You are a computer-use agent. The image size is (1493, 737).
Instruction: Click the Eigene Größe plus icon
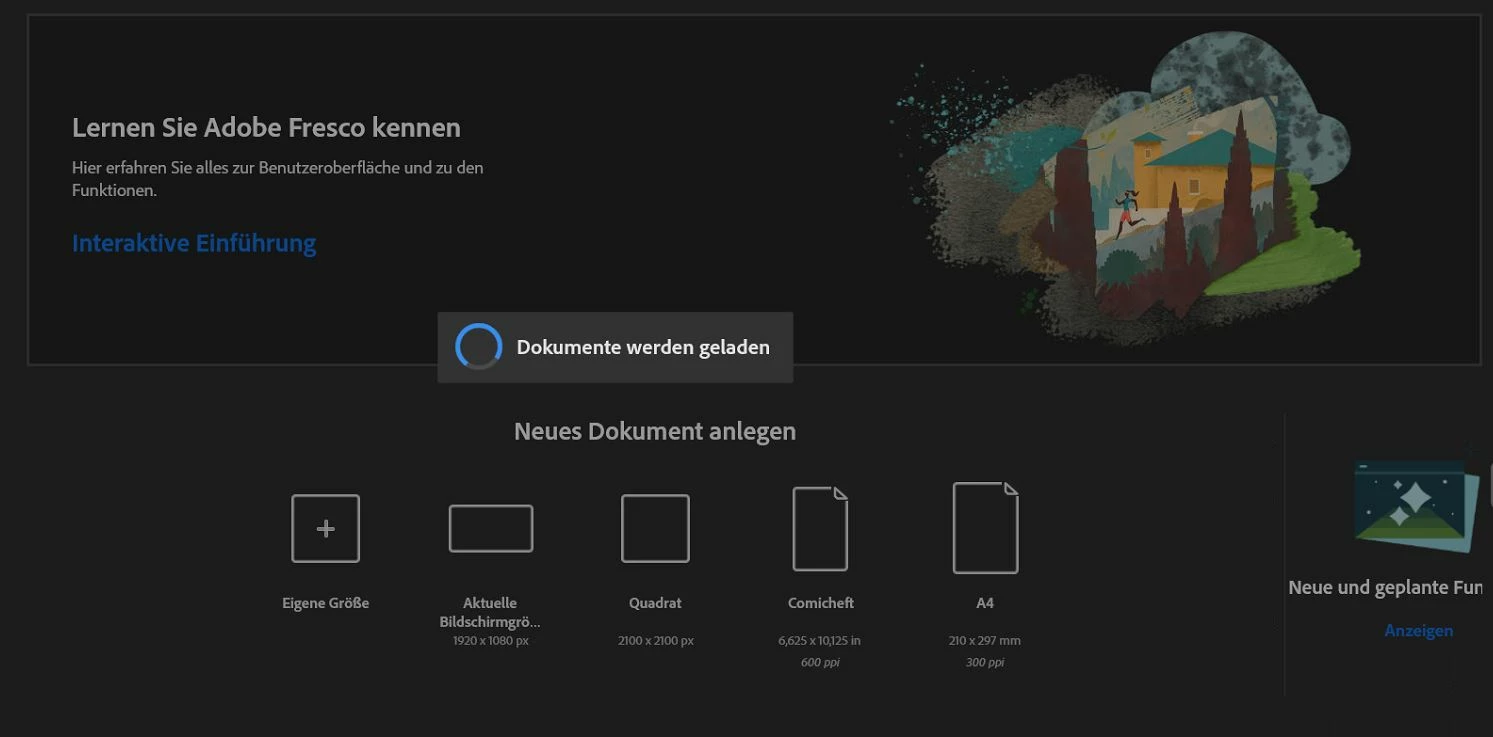pyautogui.click(x=325, y=528)
